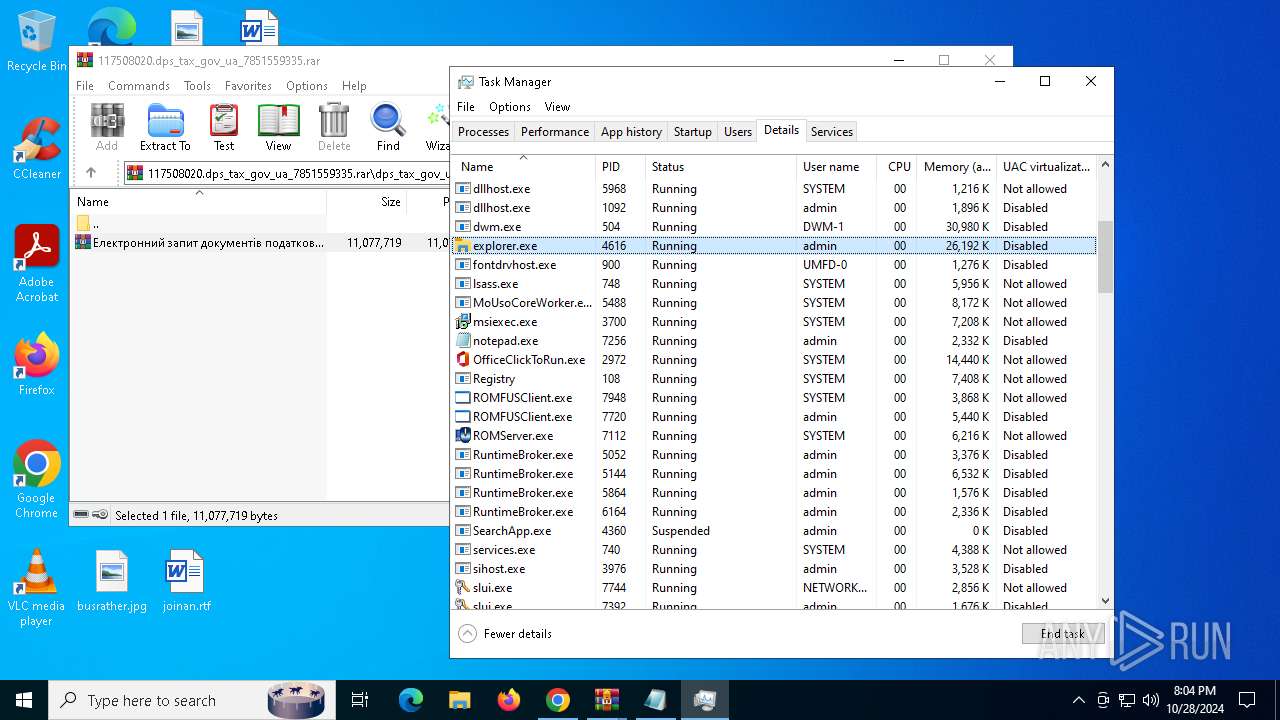Select the Registry process row

pyautogui.click(x=775, y=379)
